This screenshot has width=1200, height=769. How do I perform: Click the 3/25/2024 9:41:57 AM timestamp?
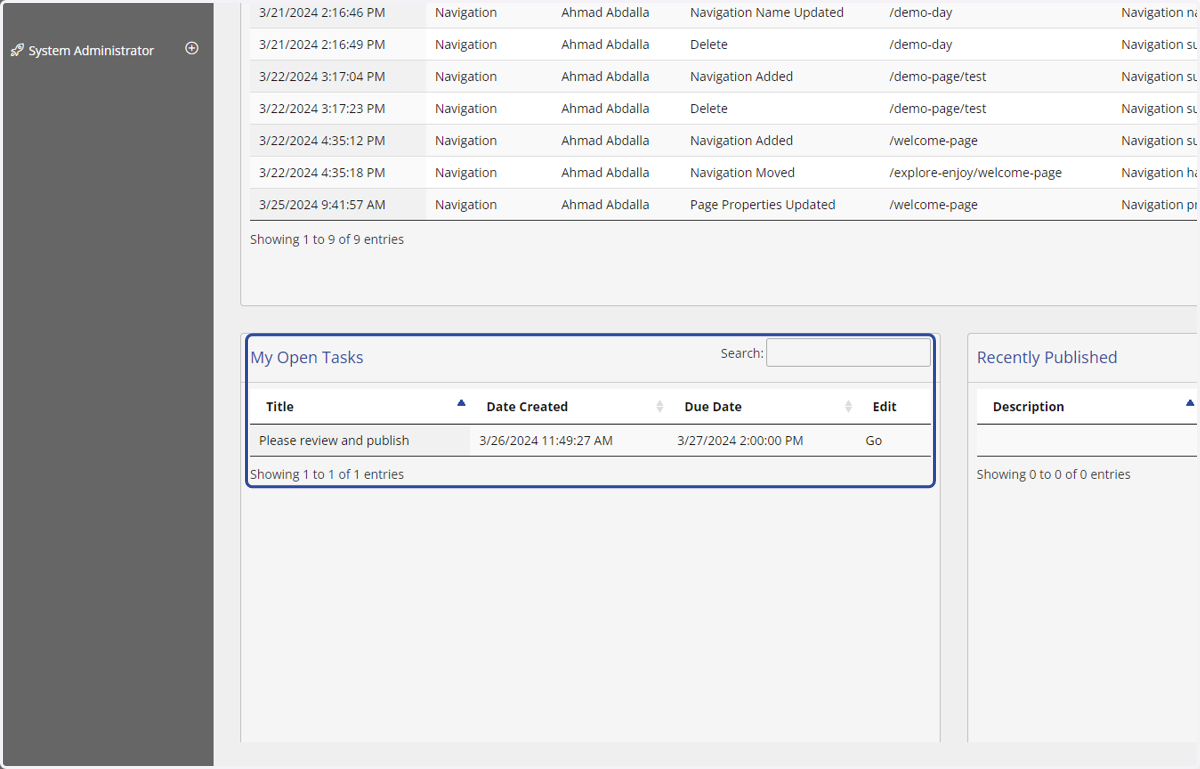click(x=322, y=204)
